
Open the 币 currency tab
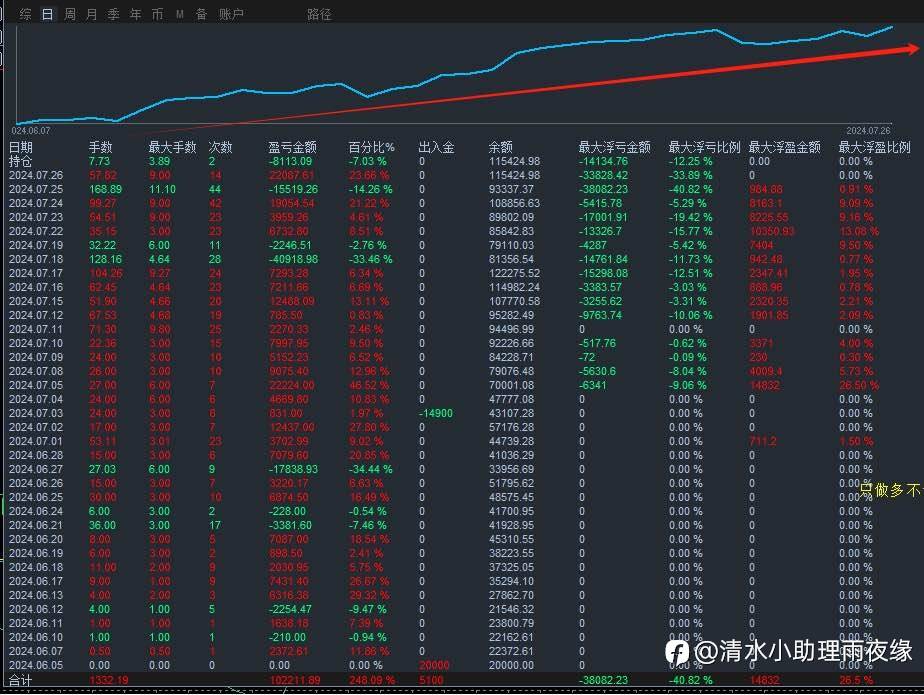[x=157, y=14]
